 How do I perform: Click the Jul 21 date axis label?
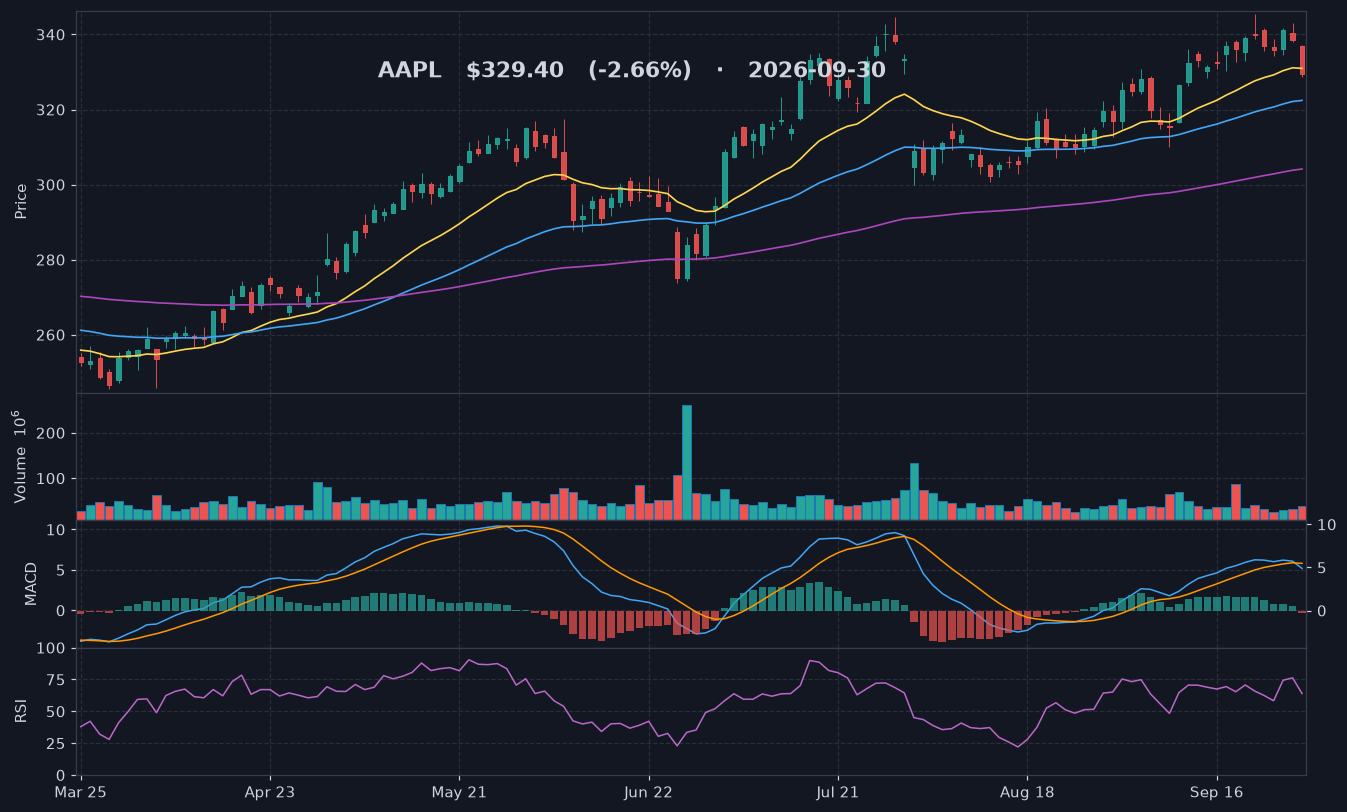pyautogui.click(x=837, y=791)
